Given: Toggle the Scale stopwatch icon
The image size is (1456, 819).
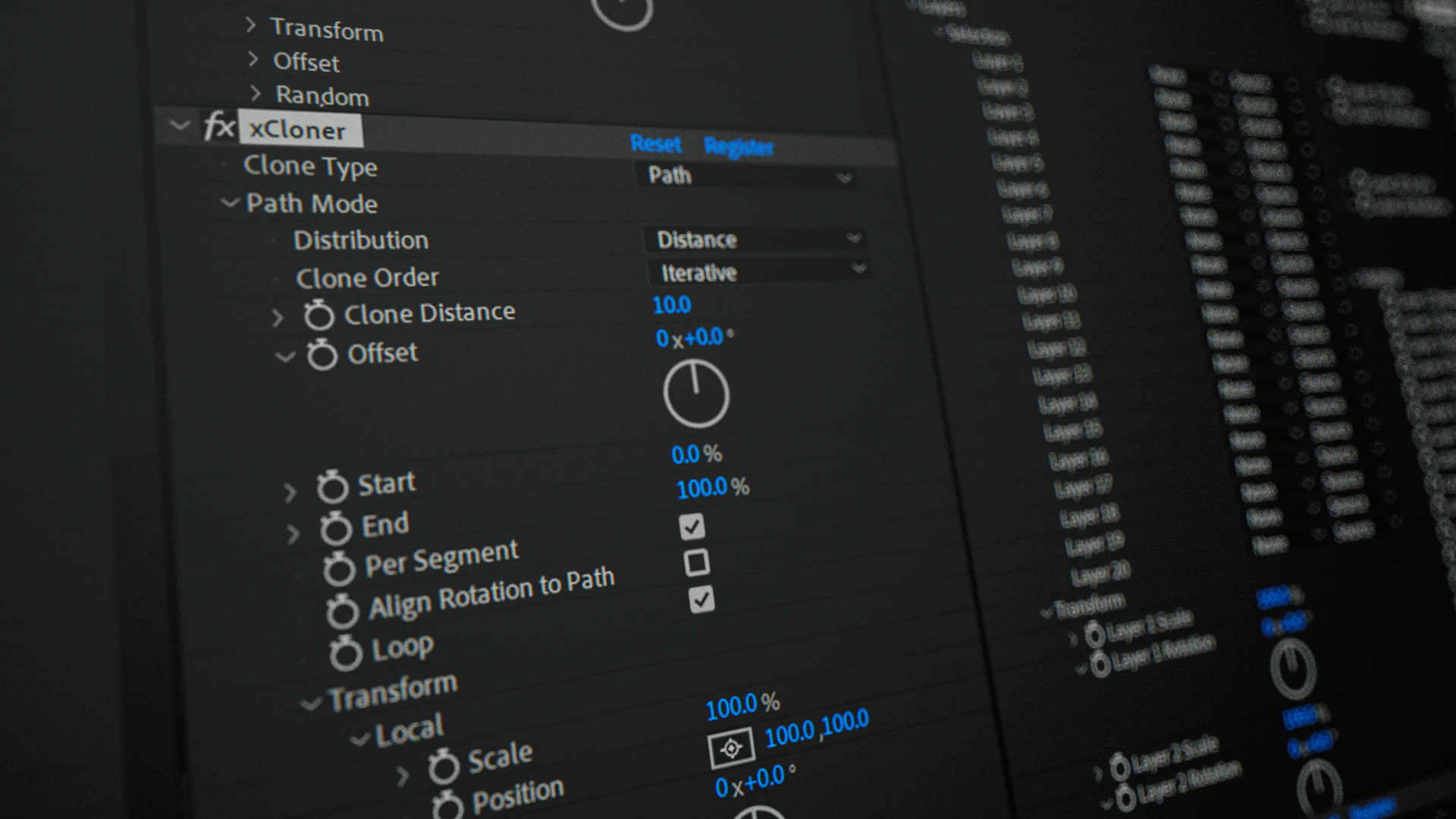Looking at the screenshot, I should 444,767.
